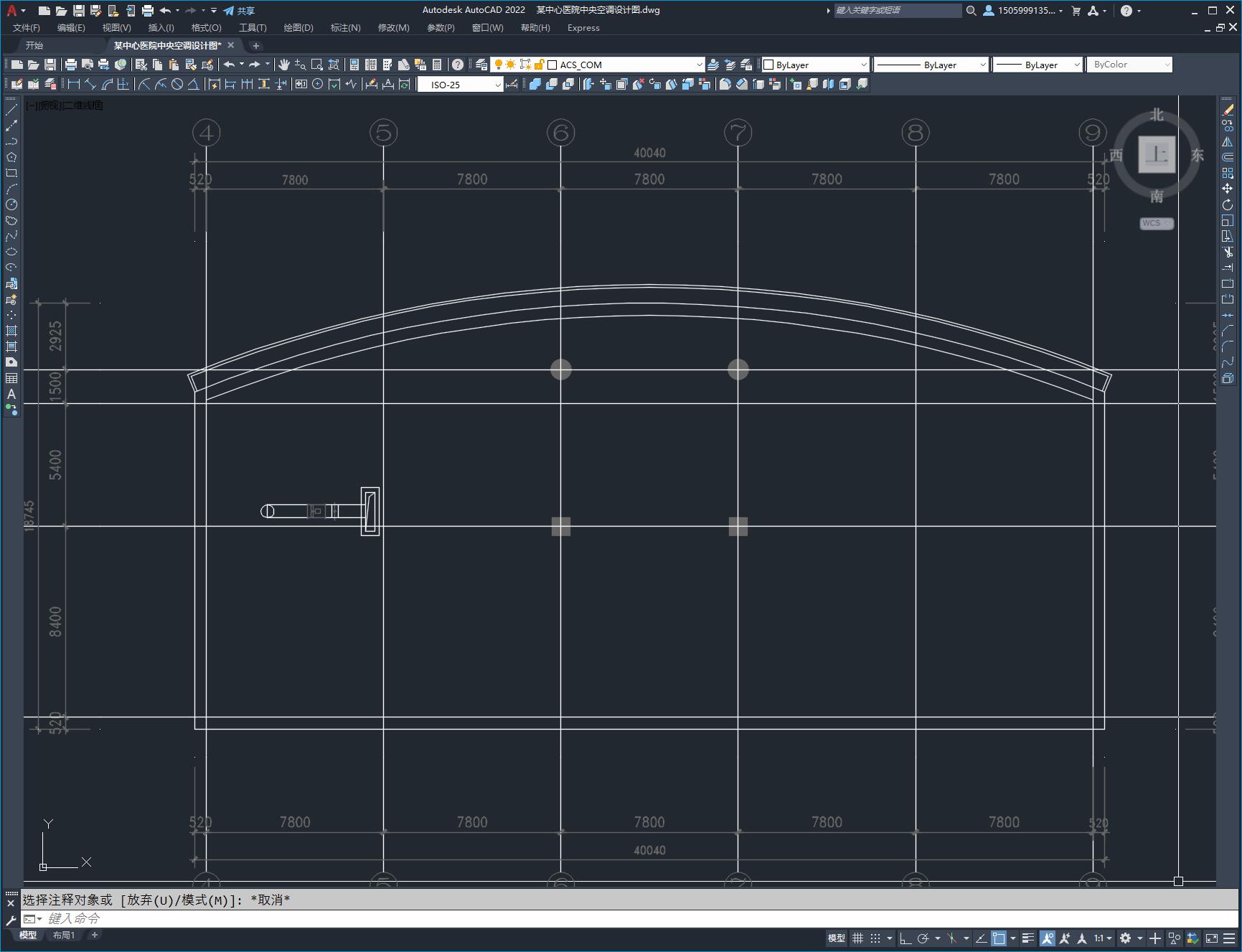Open the QuickCalc calculator icon
Viewport: 1242px width, 952px height.
pos(437,65)
